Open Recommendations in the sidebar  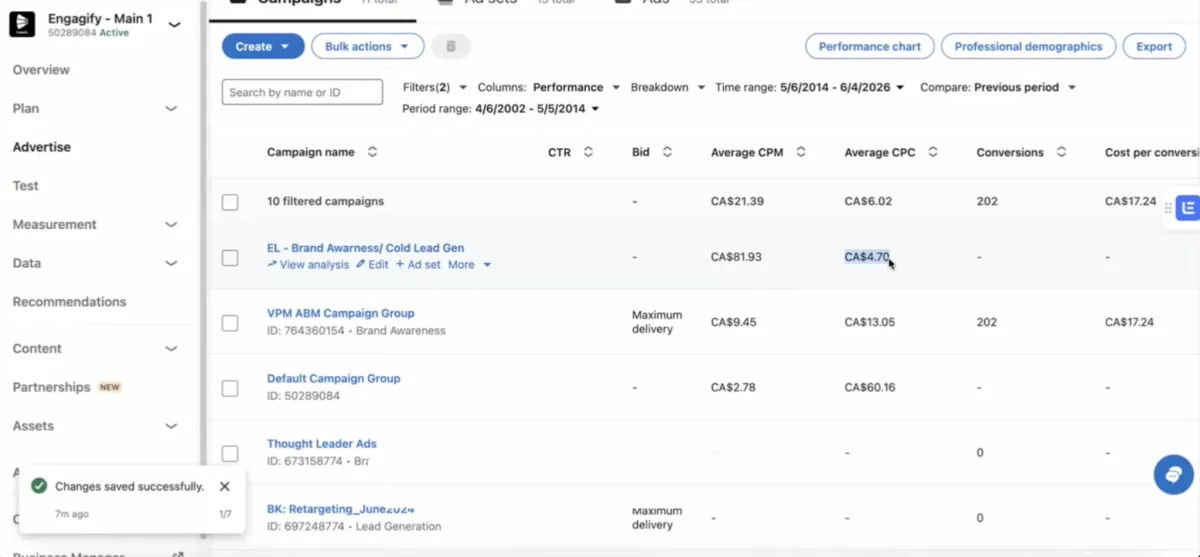[x=69, y=302]
